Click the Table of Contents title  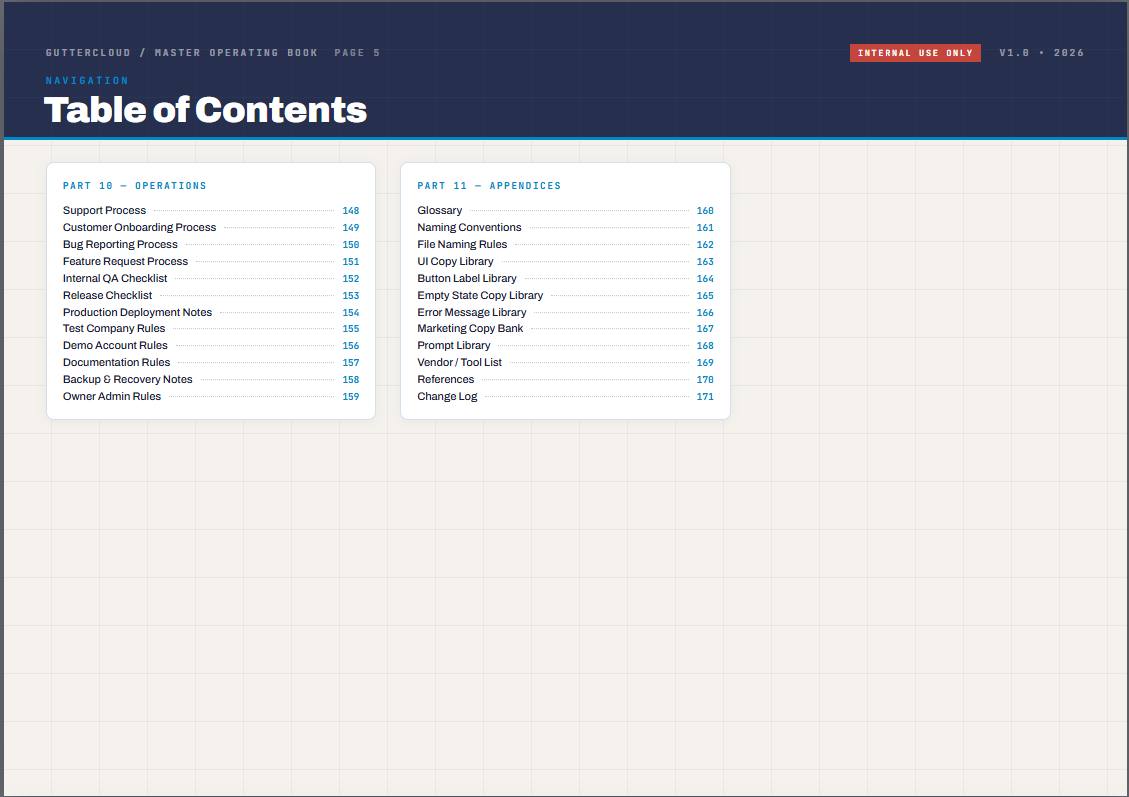tap(205, 109)
